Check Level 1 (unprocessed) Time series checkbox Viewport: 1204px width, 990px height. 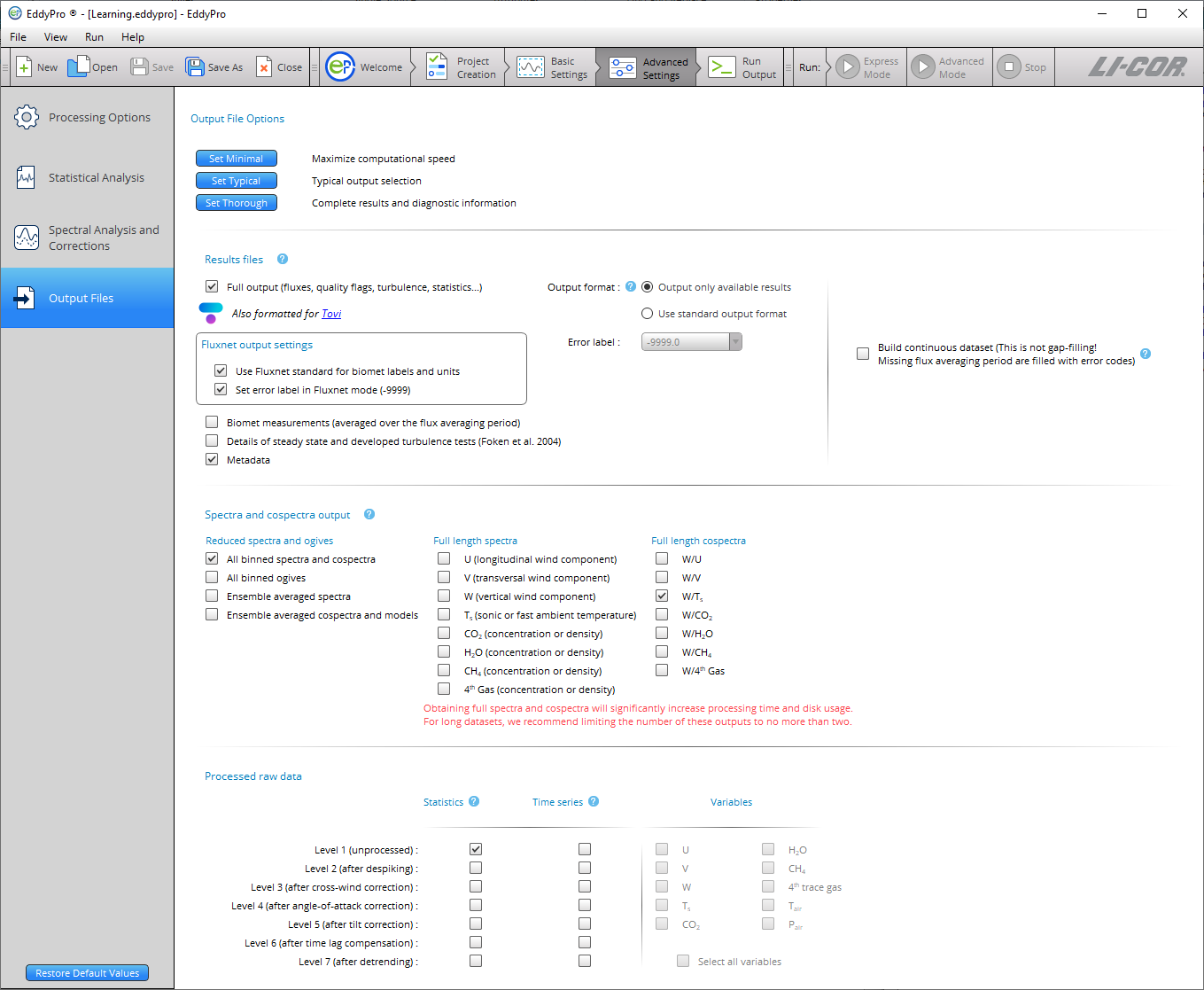[585, 849]
